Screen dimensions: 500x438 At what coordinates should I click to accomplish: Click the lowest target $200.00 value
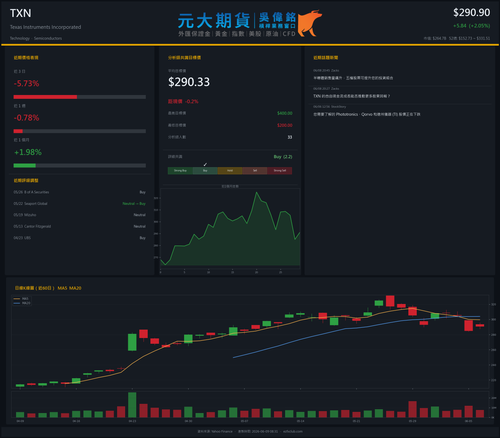click(285, 125)
